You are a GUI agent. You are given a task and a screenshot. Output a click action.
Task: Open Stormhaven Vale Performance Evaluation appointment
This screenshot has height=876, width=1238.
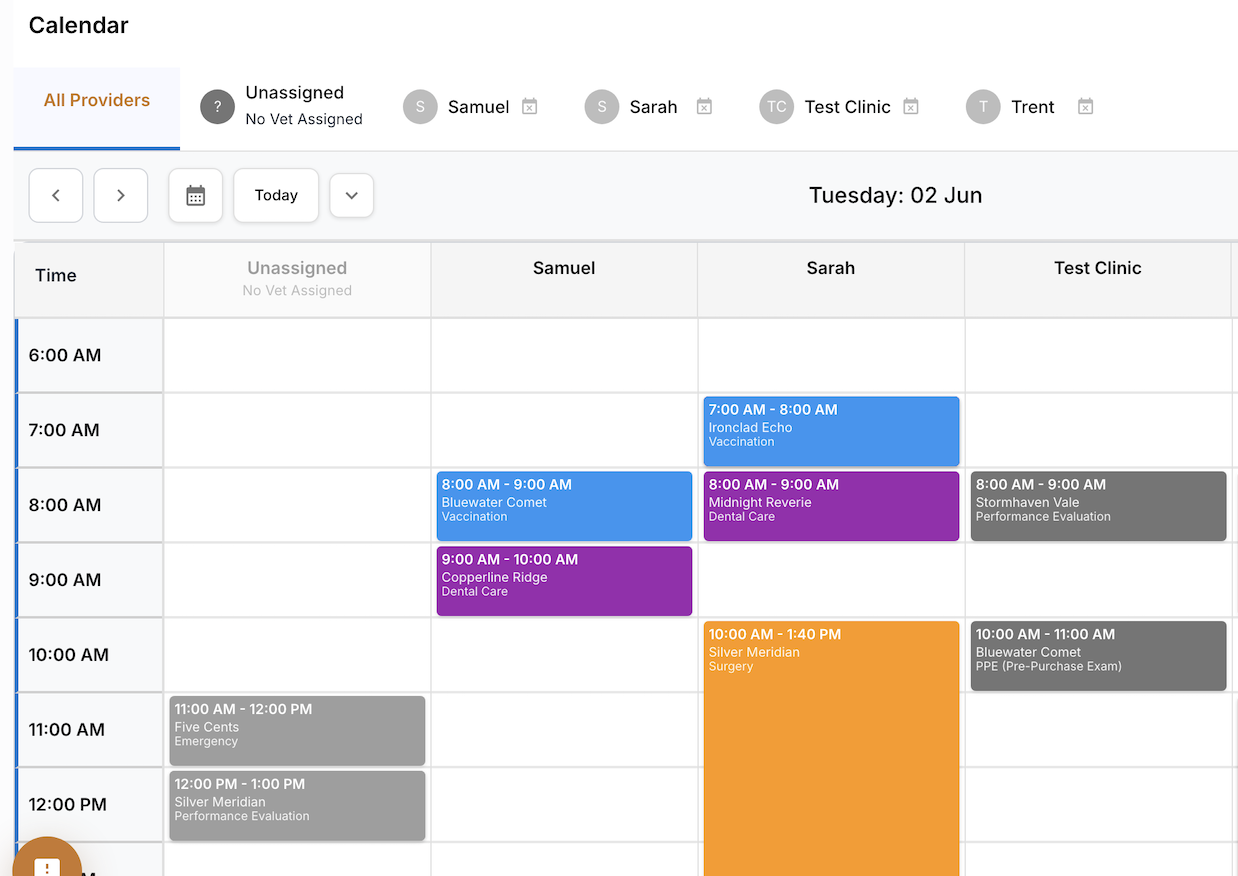(1098, 506)
